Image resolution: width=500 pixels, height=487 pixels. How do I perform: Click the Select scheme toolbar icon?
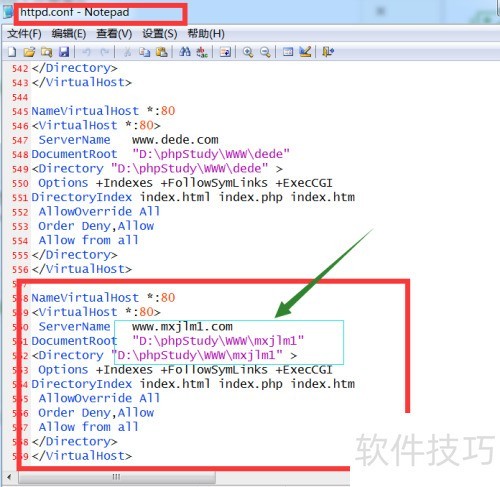coord(288,52)
